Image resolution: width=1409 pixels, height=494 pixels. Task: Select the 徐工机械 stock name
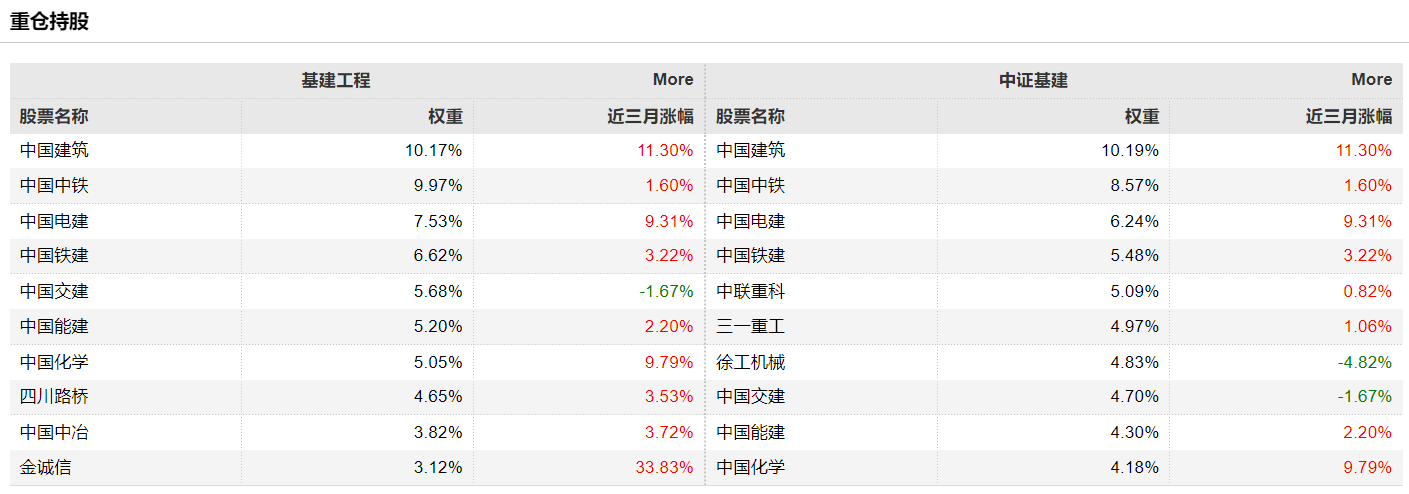[751, 362]
